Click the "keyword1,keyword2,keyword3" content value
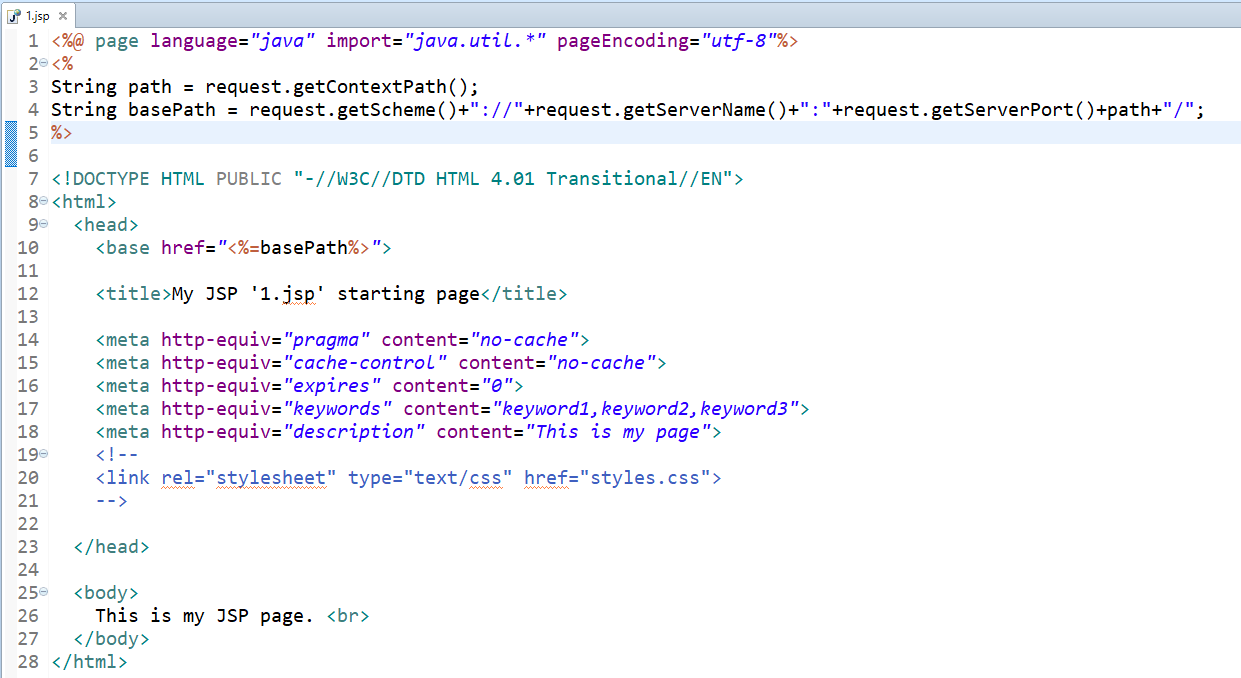 (645, 409)
